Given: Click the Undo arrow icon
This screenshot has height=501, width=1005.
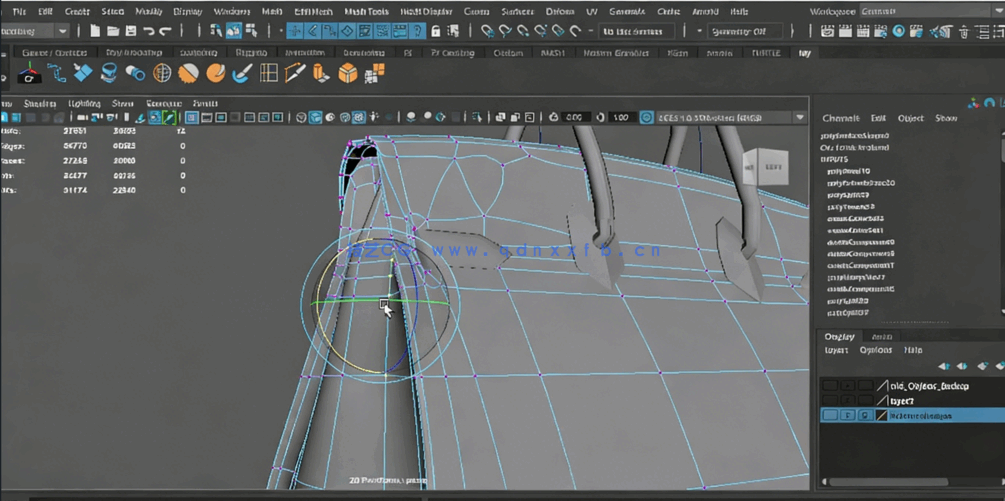Looking at the screenshot, I should [148, 32].
